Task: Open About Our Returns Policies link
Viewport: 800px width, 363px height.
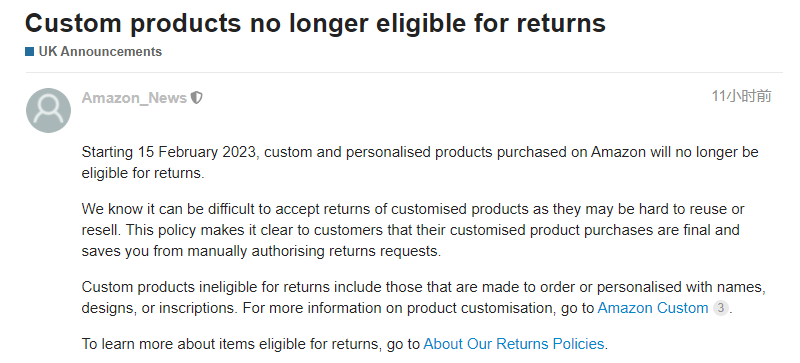Action: 514,344
